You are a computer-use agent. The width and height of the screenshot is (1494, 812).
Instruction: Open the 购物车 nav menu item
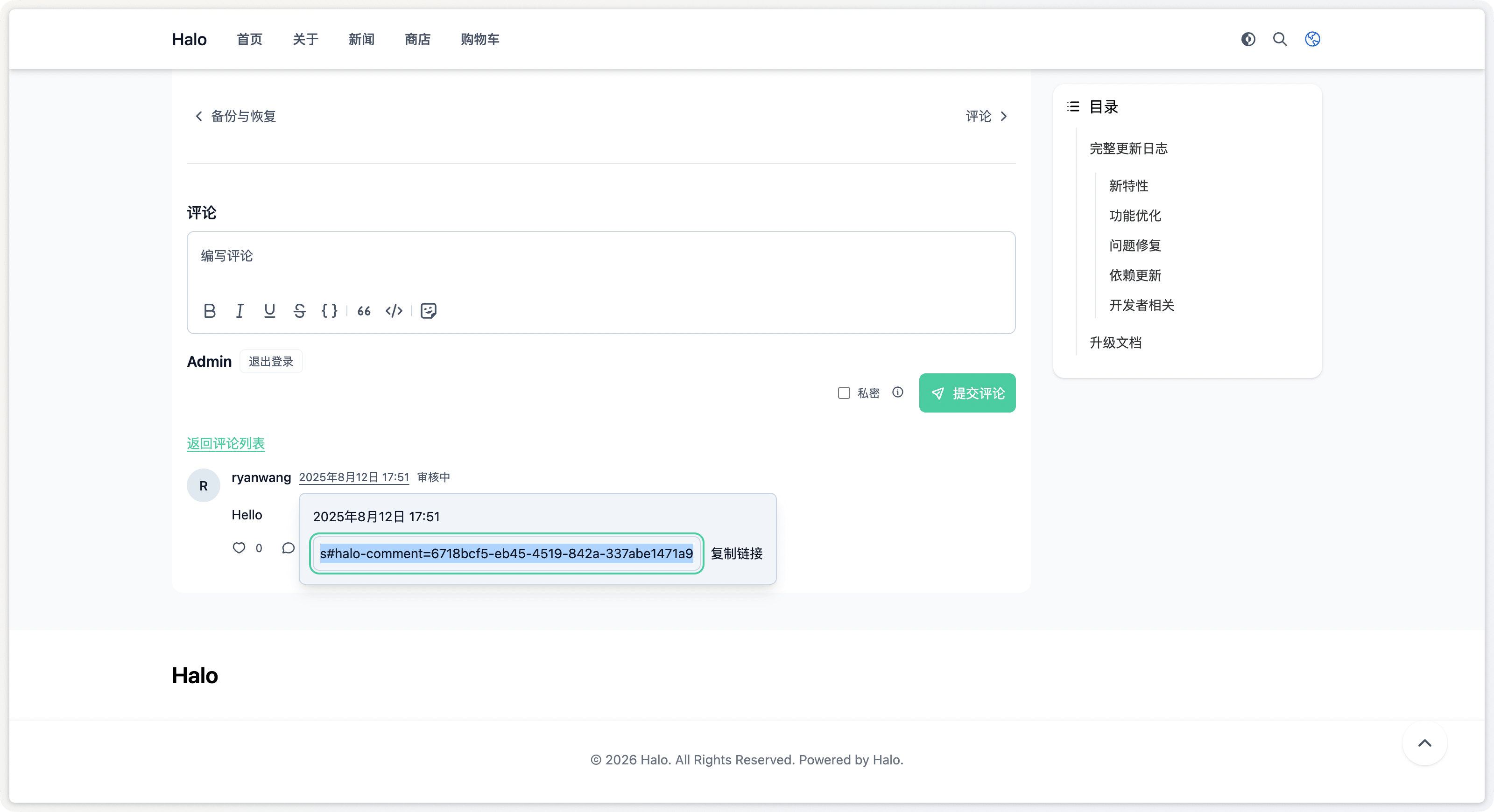[479, 39]
